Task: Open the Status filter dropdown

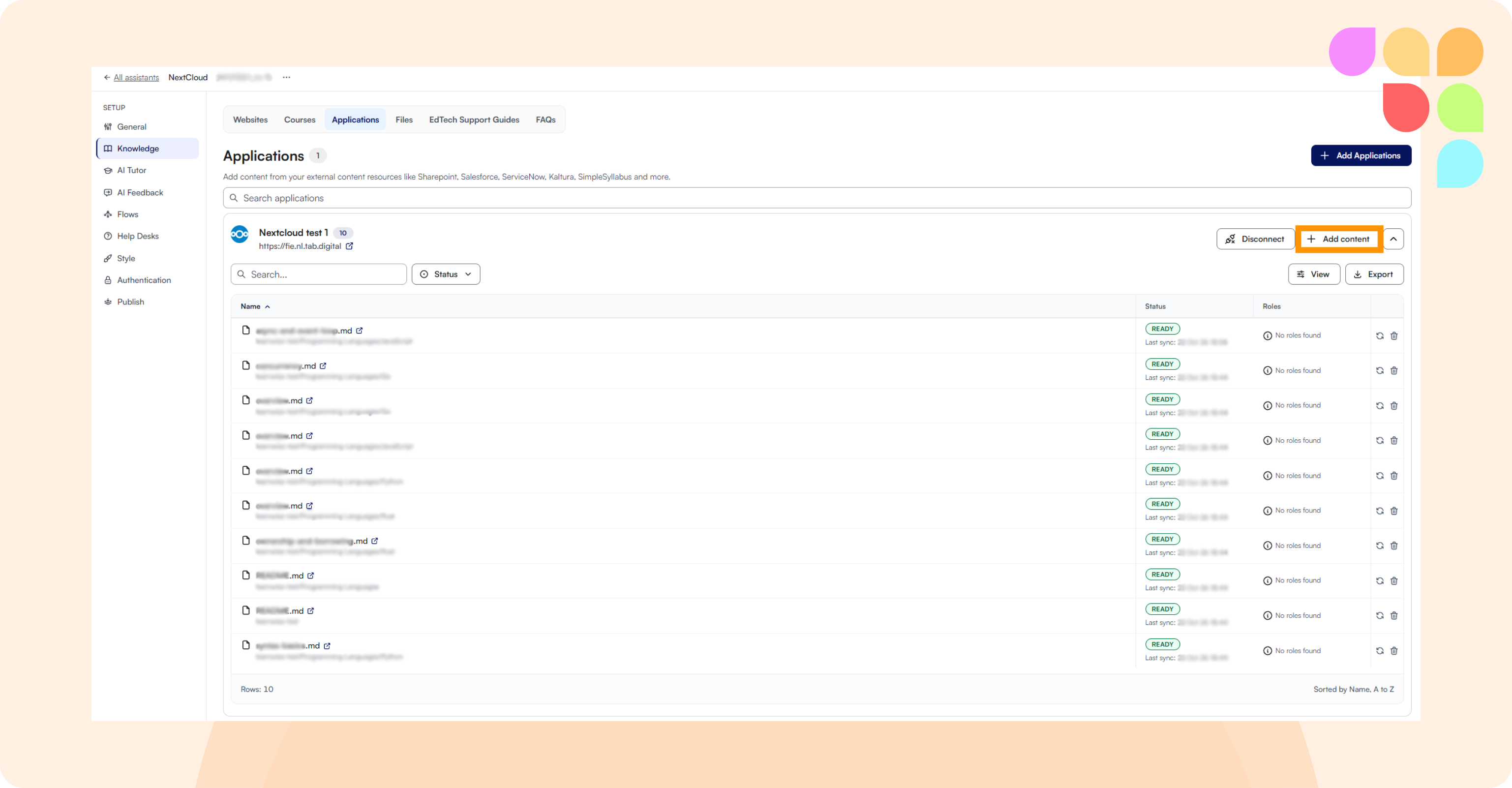Action: point(446,274)
